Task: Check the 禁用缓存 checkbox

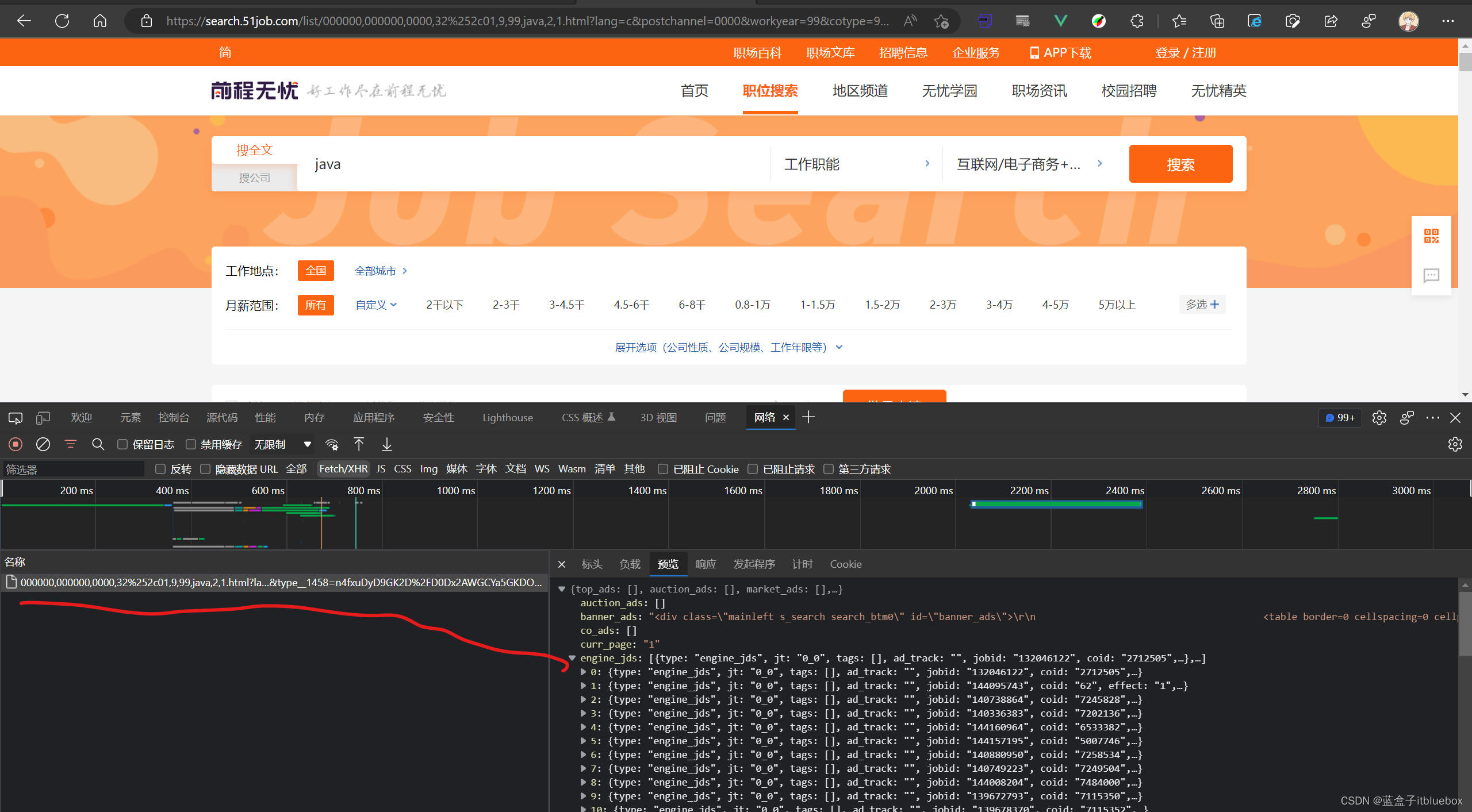Action: 191,444
